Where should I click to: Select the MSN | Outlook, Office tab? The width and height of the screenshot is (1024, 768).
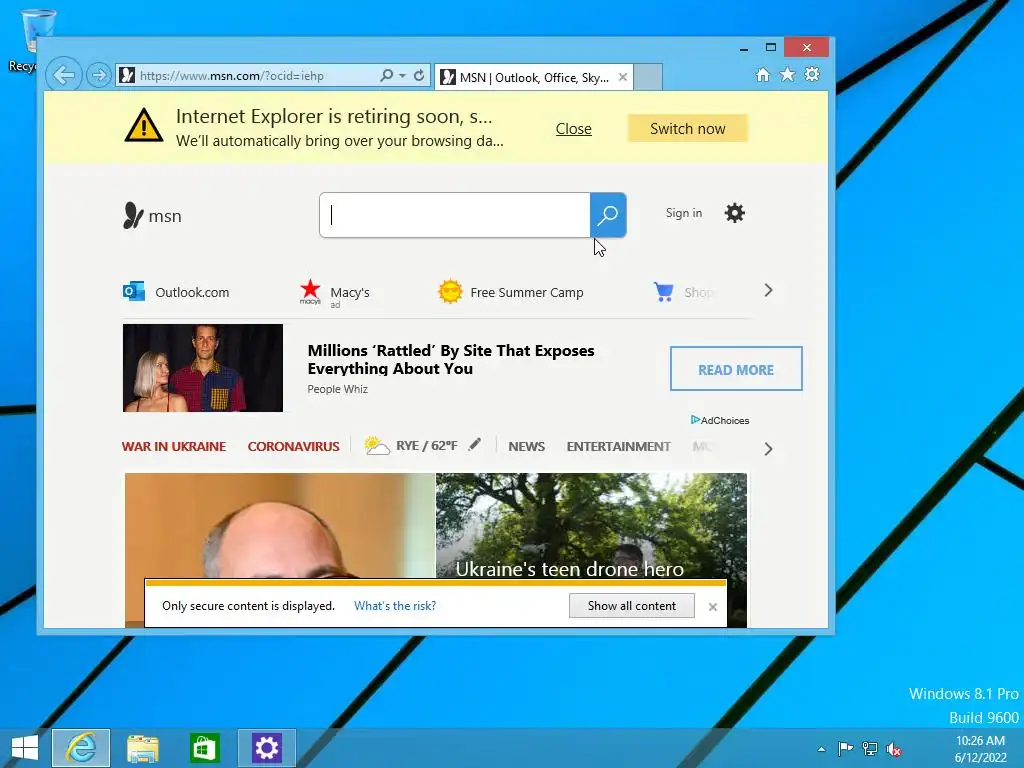click(532, 77)
